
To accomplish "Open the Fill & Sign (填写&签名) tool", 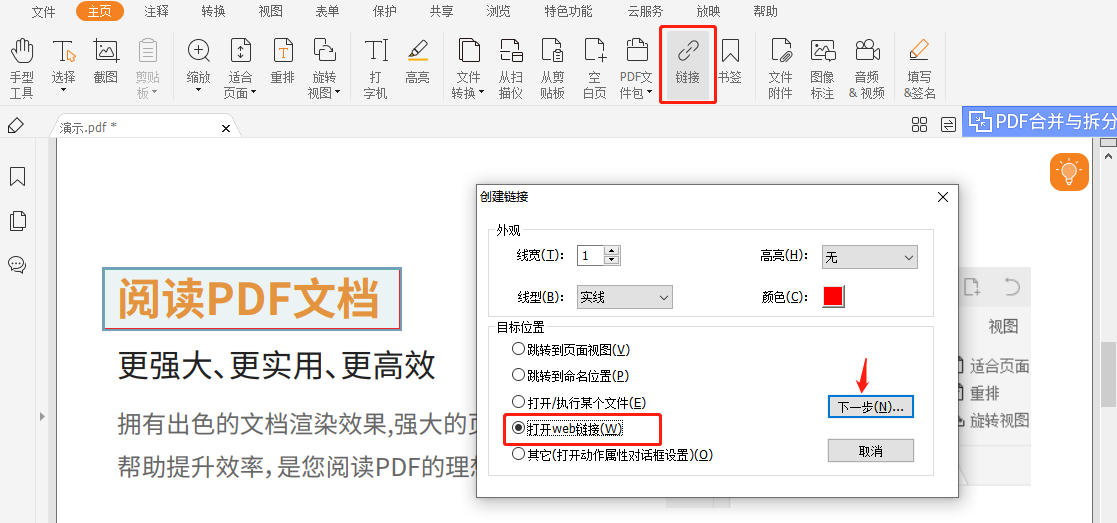I will [x=919, y=68].
